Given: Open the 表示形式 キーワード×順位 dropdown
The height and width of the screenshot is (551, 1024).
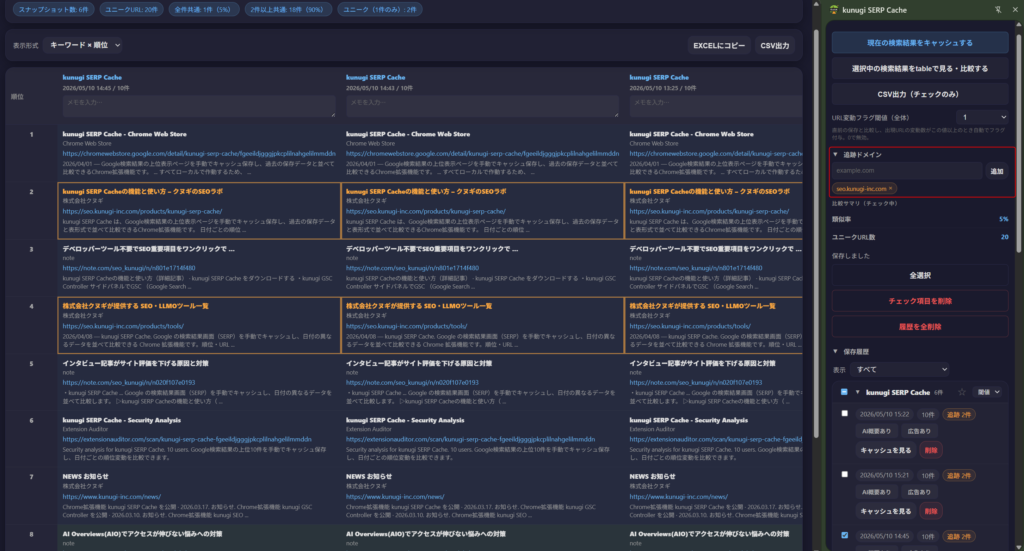Looking at the screenshot, I should (x=85, y=45).
